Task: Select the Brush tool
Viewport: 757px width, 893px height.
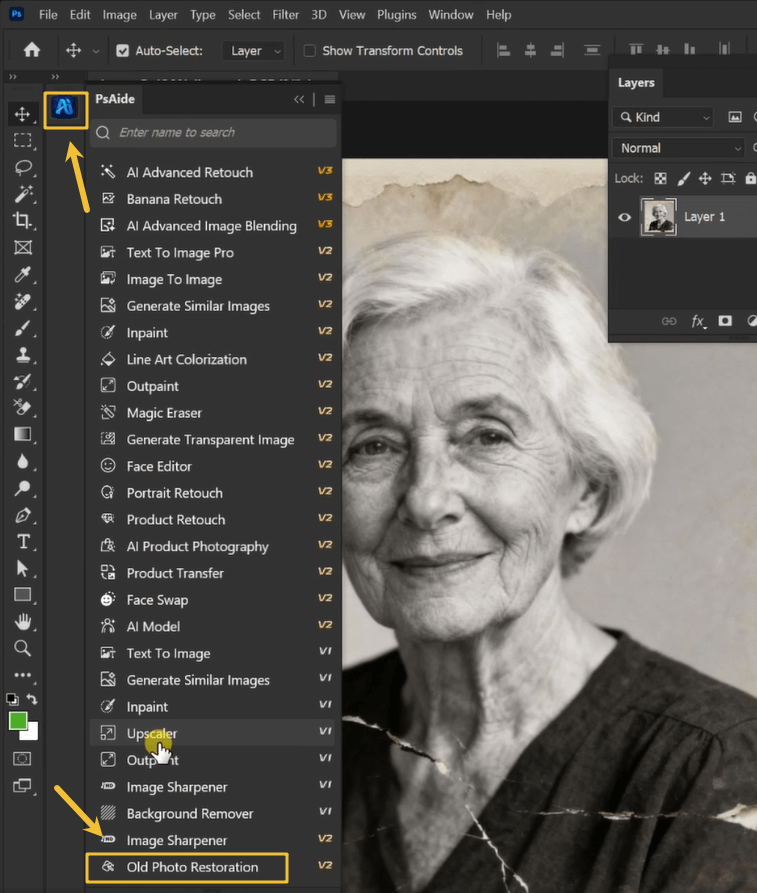Action: [22, 328]
